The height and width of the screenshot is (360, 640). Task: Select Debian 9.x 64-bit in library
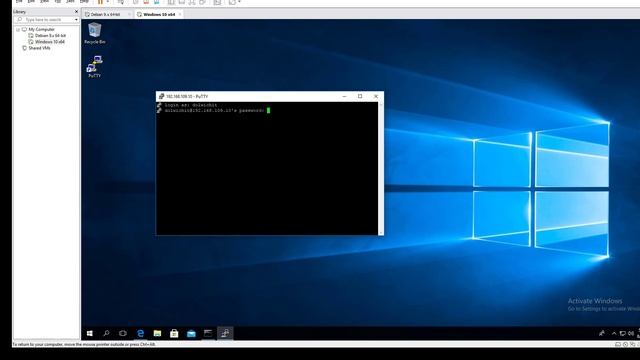50,36
